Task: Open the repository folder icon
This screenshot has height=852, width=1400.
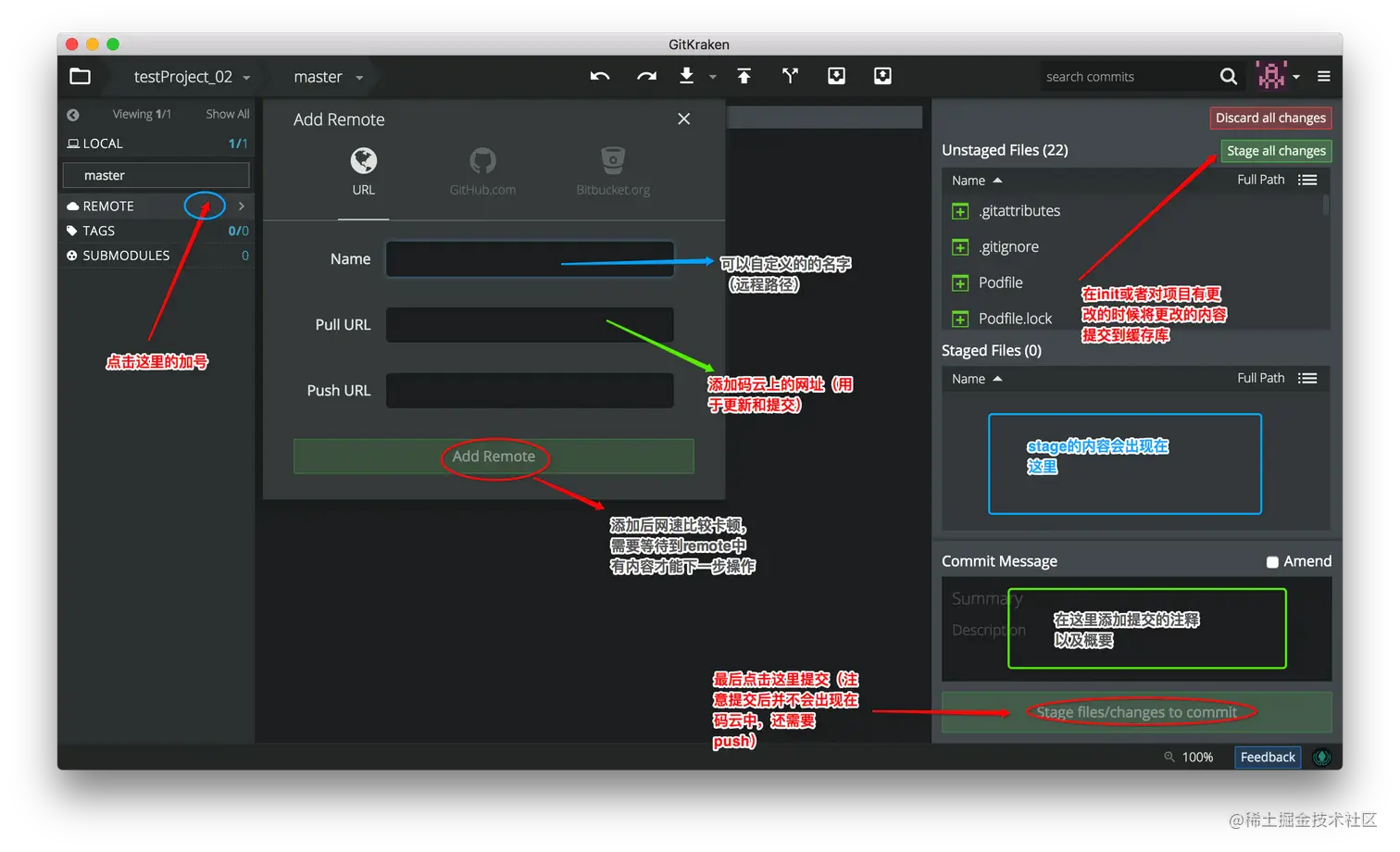Action: [x=81, y=77]
